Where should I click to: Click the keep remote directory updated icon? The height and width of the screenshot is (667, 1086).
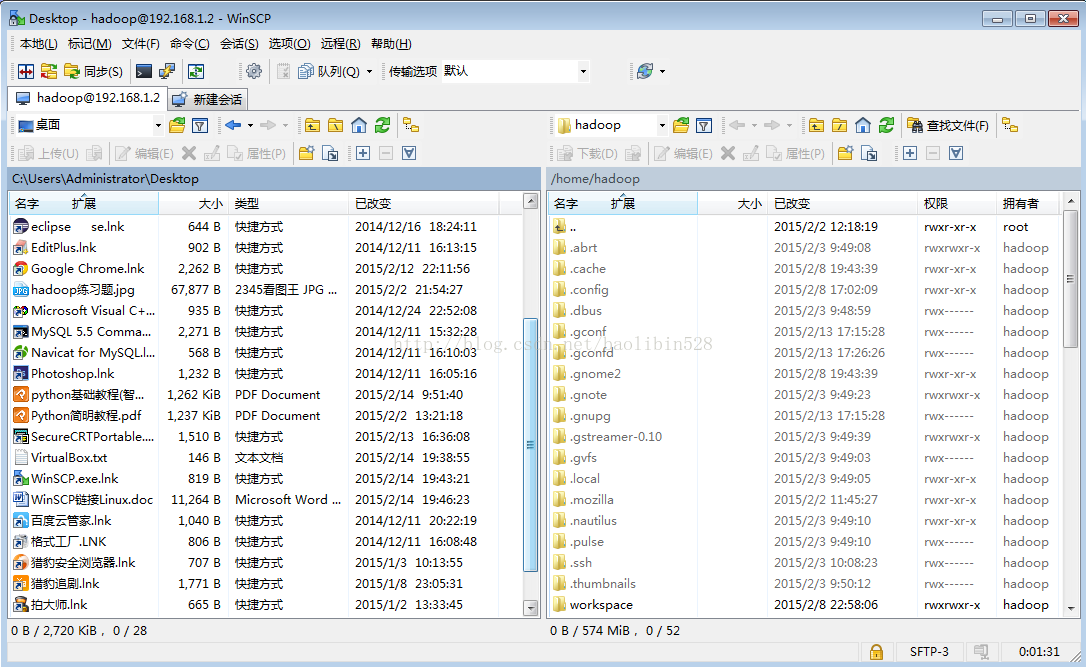196,71
